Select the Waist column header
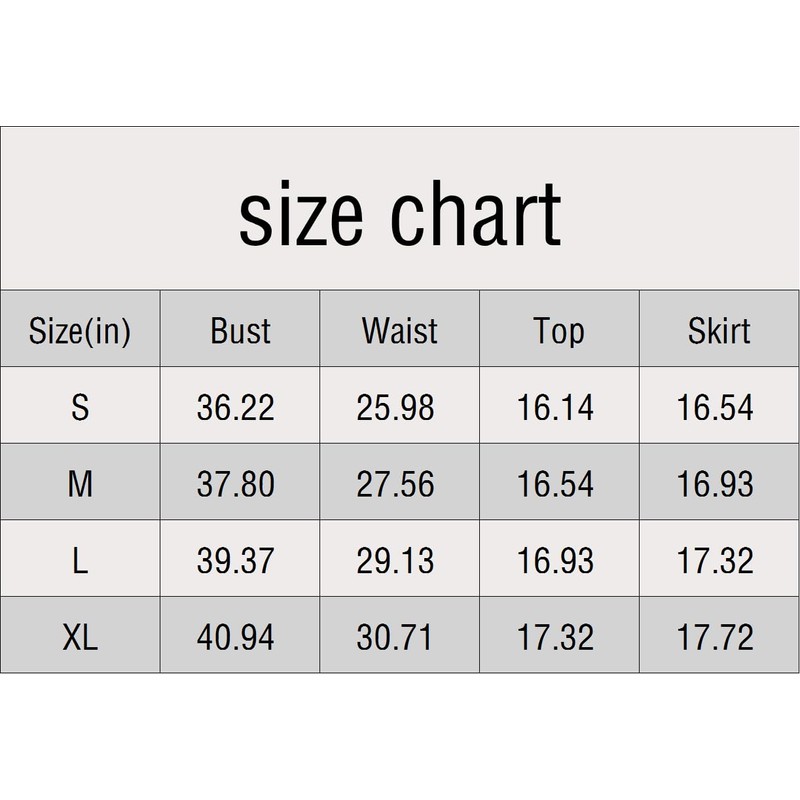Image resolution: width=800 pixels, height=800 pixels. (400, 331)
